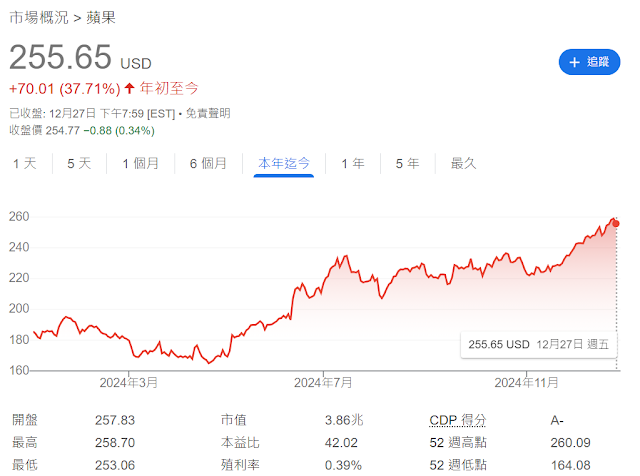640x476 pixels.
Task: Click the 52 週高點 value 260.09
Action: click(x=570, y=443)
